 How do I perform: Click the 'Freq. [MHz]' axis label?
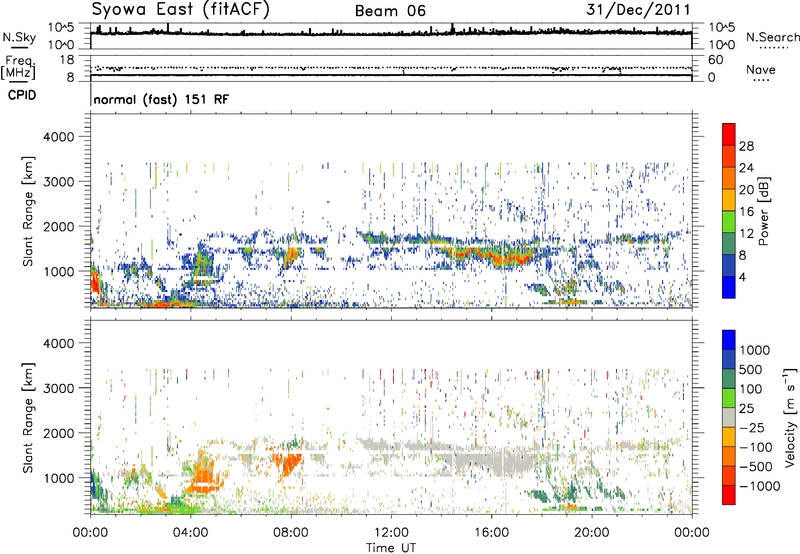click(18, 68)
